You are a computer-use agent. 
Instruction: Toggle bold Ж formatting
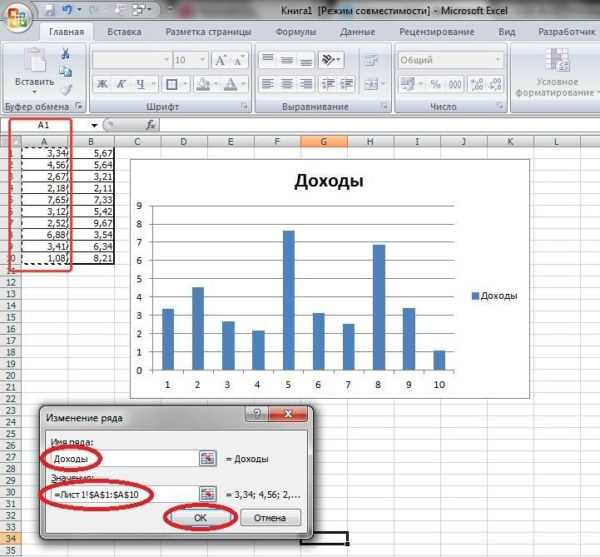pos(102,84)
